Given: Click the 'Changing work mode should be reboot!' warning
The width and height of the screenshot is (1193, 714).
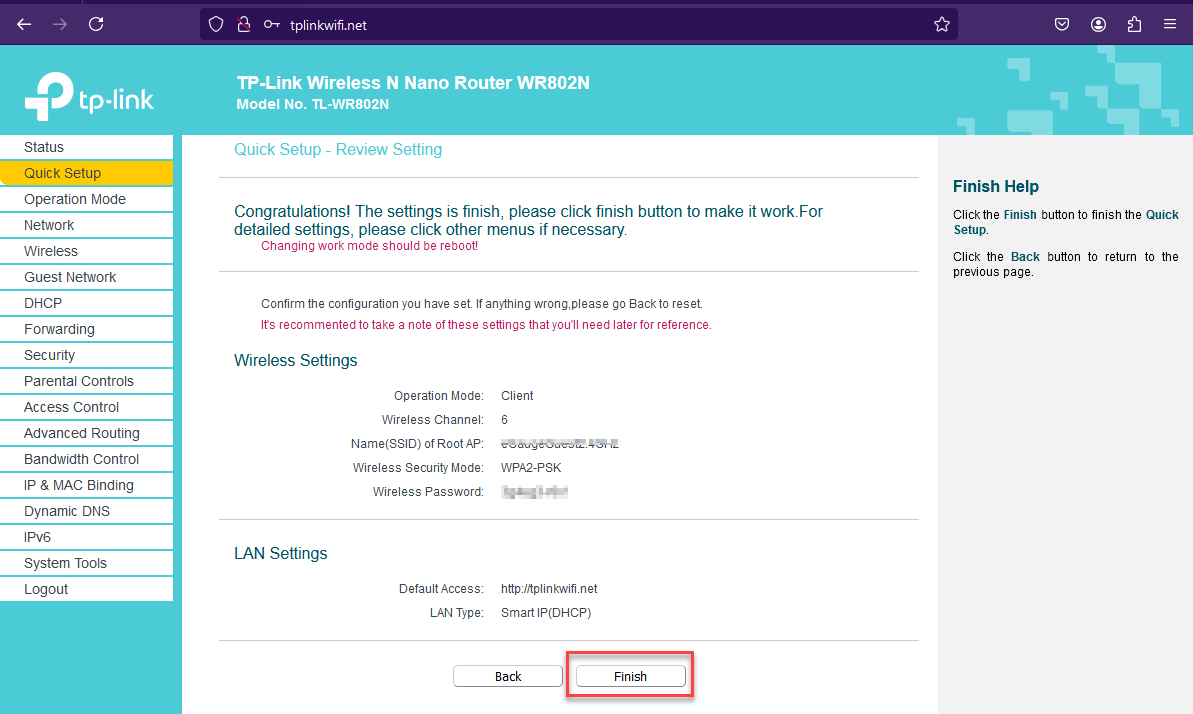Looking at the screenshot, I should point(369,246).
